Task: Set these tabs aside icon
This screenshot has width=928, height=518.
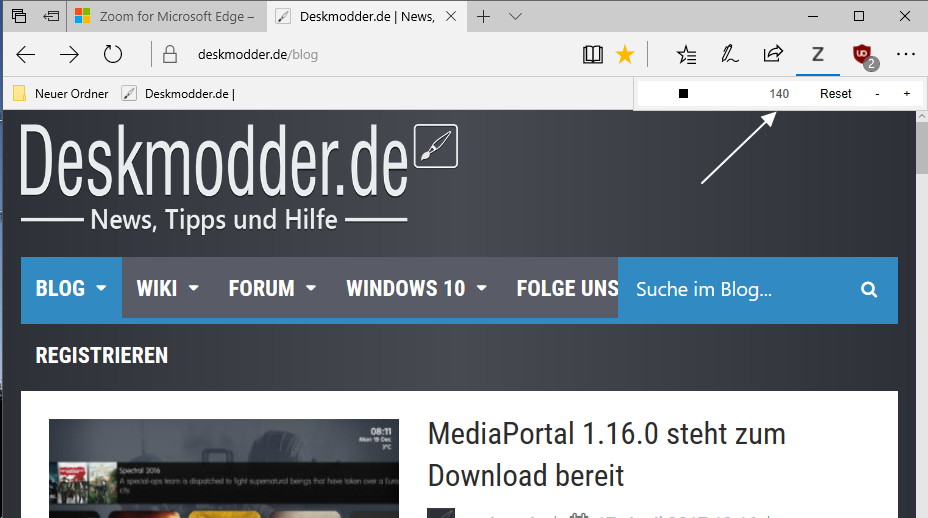Action: [x=51, y=16]
